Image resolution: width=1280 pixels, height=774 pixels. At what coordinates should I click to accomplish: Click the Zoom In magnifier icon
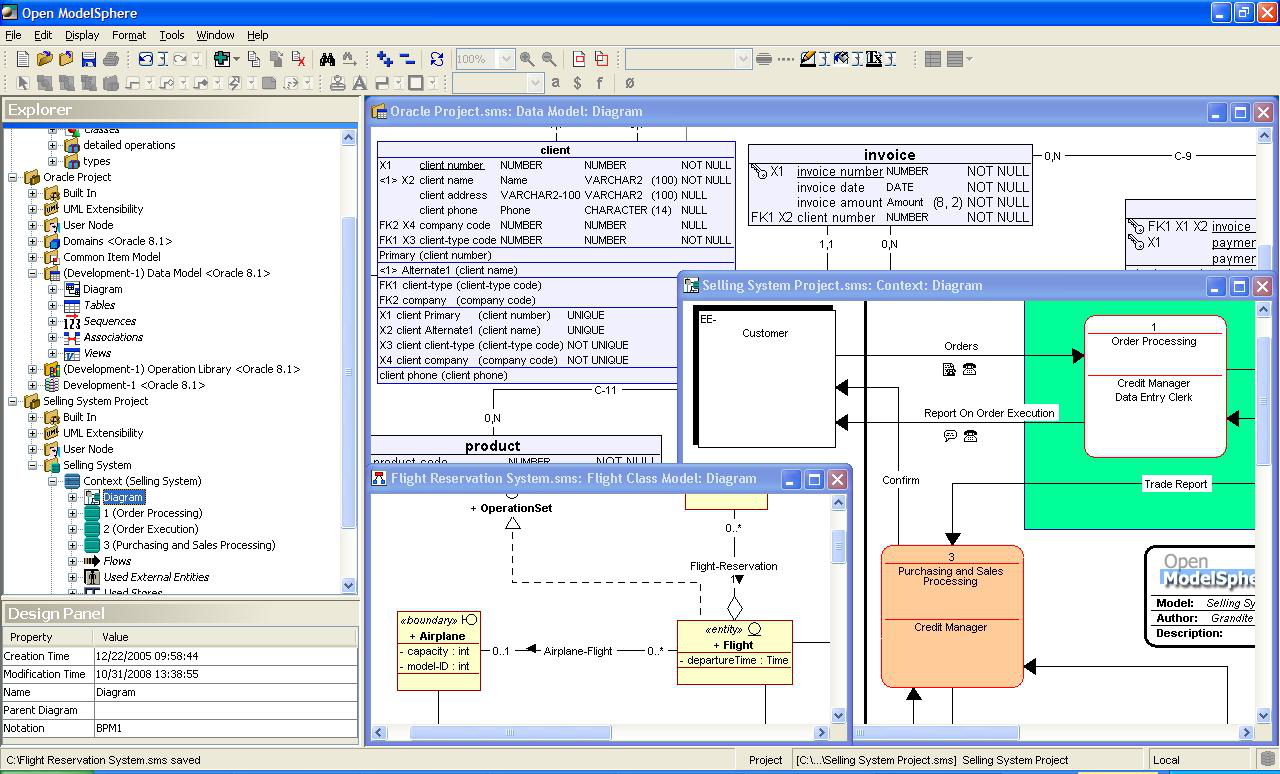pos(527,60)
